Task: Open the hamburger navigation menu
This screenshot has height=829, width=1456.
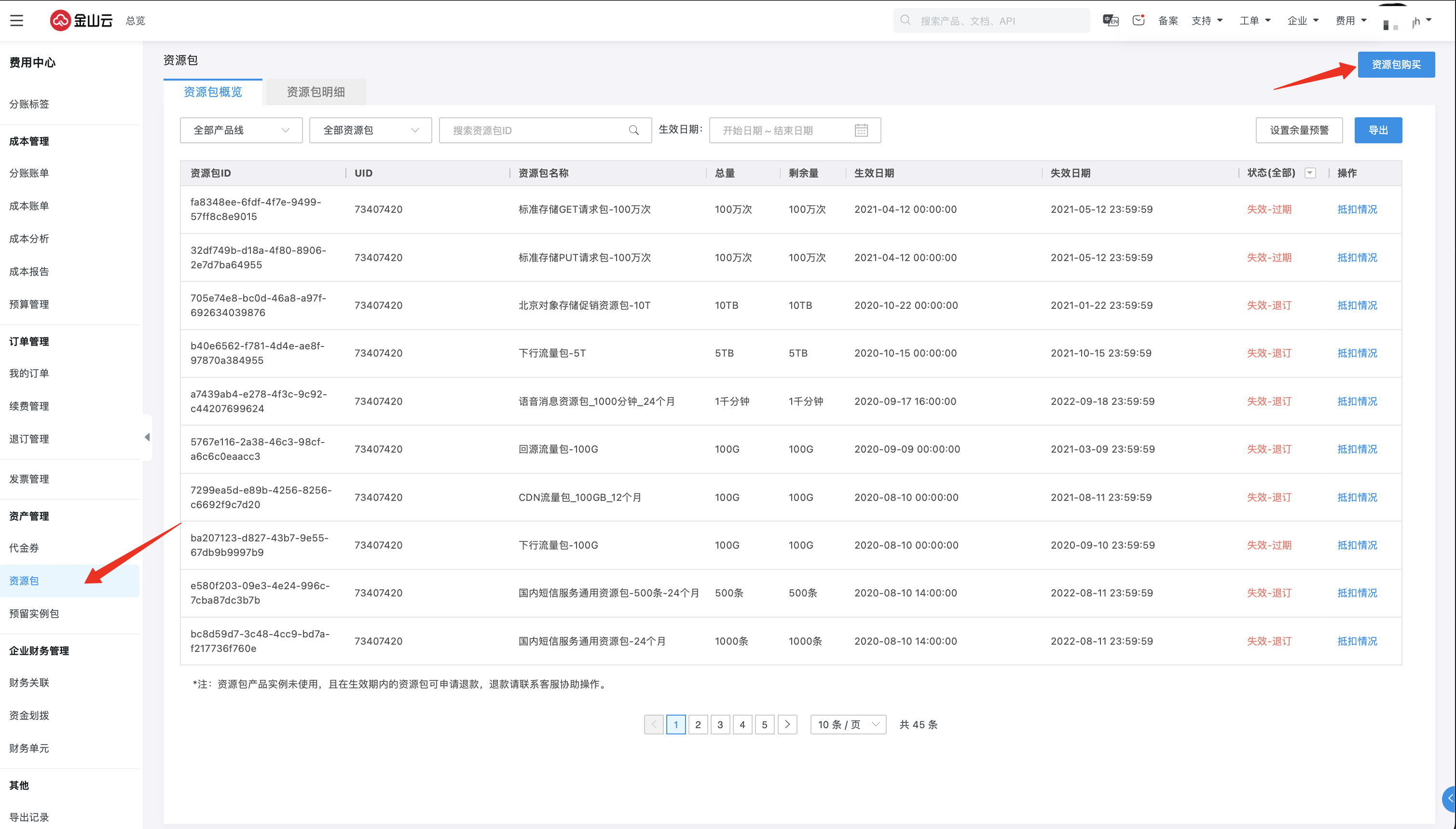Action: point(16,20)
